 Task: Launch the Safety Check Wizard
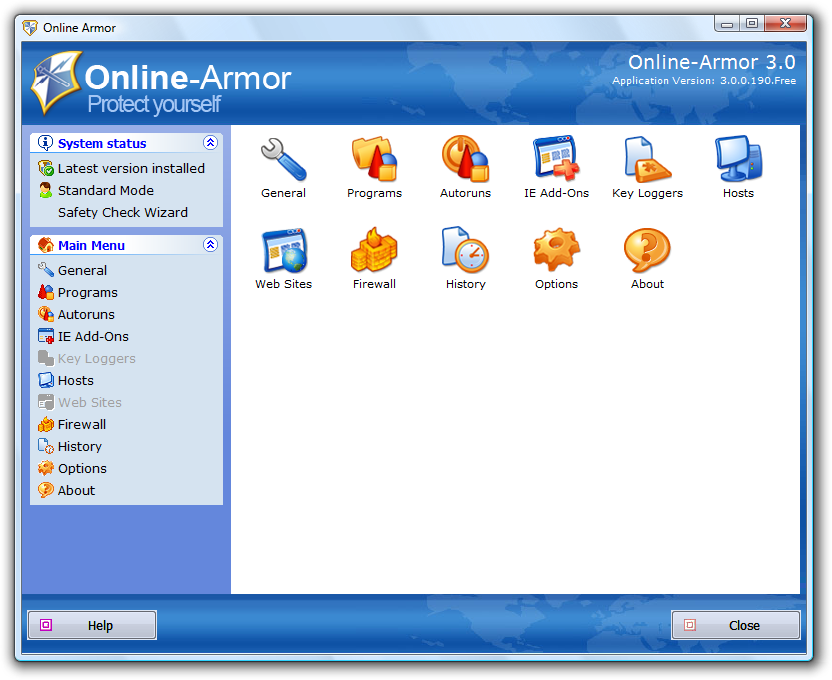pos(123,212)
